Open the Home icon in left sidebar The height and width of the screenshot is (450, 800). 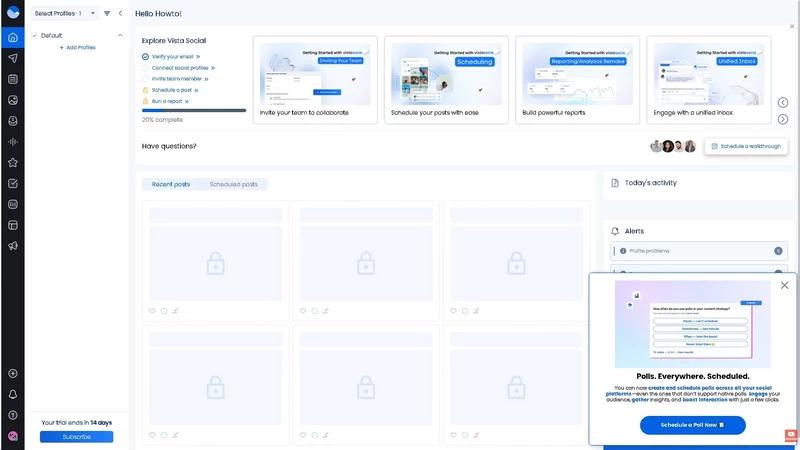[13, 37]
